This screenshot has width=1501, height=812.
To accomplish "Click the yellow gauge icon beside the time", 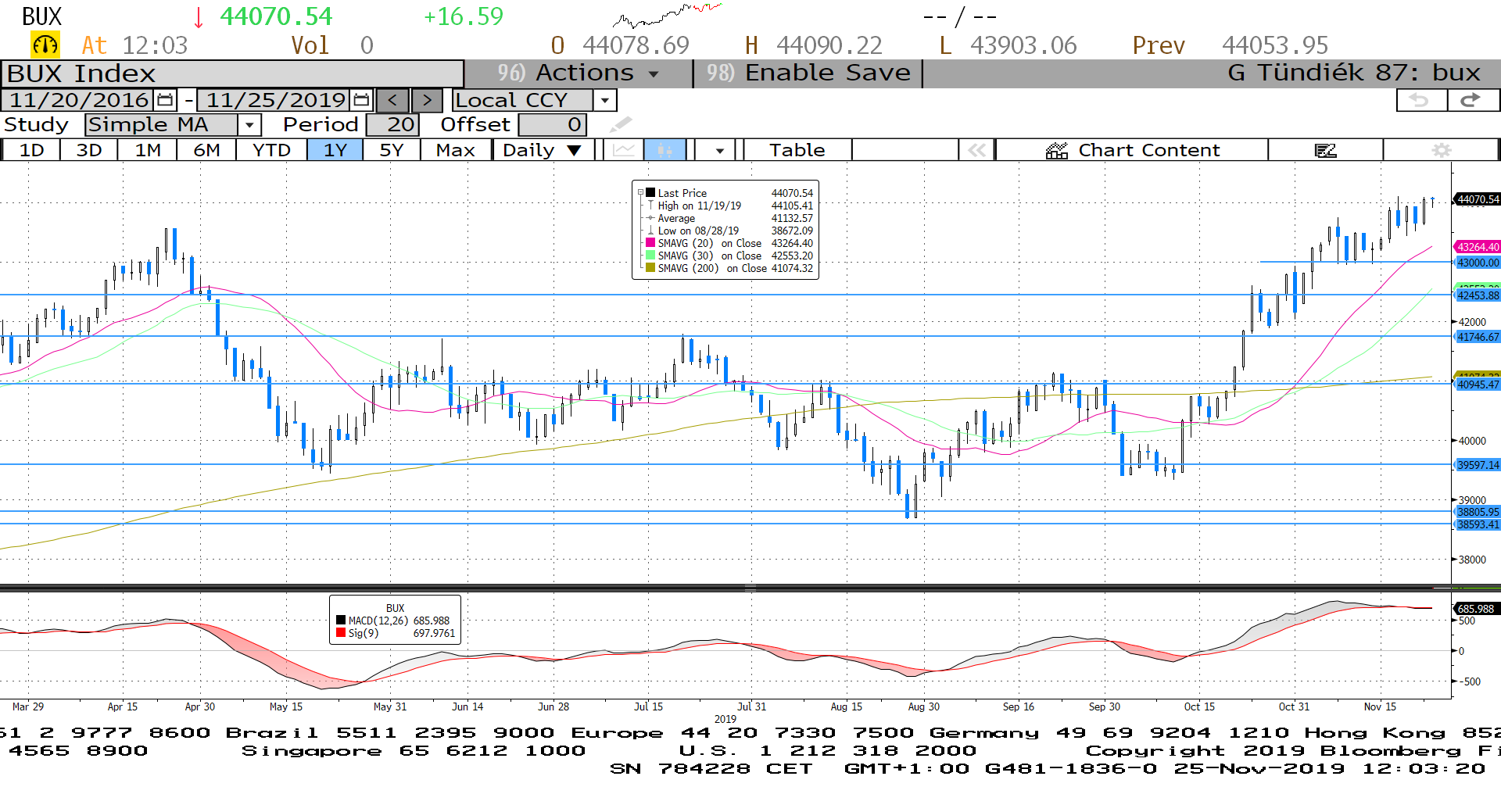I will (x=45, y=45).
